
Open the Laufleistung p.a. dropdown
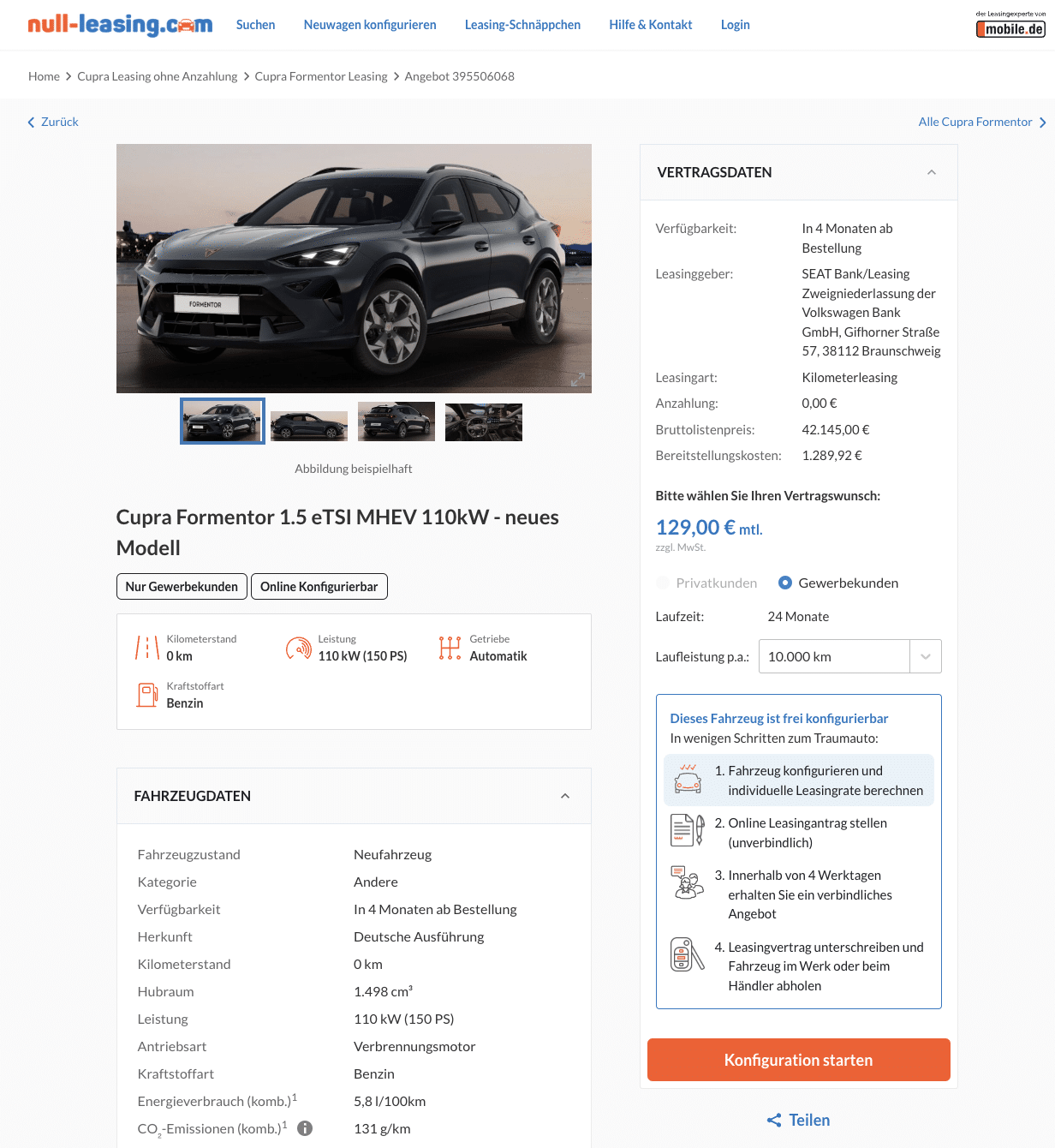pyautogui.click(x=849, y=656)
